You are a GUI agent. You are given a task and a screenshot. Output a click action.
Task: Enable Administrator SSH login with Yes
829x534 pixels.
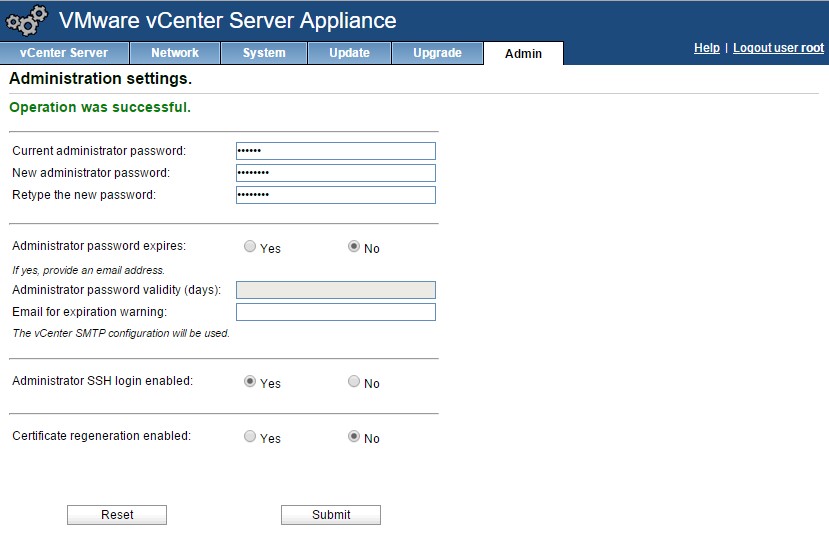250,381
